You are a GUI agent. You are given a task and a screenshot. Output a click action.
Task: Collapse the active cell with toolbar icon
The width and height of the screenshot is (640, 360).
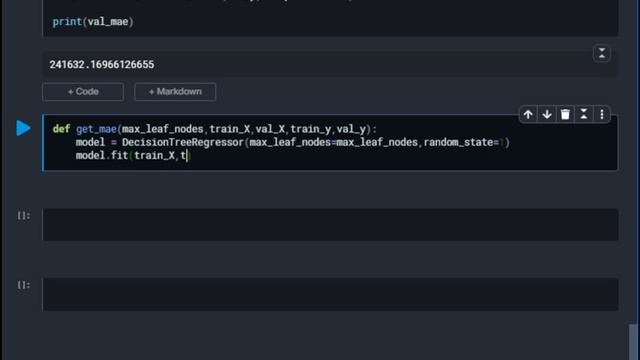click(584, 115)
